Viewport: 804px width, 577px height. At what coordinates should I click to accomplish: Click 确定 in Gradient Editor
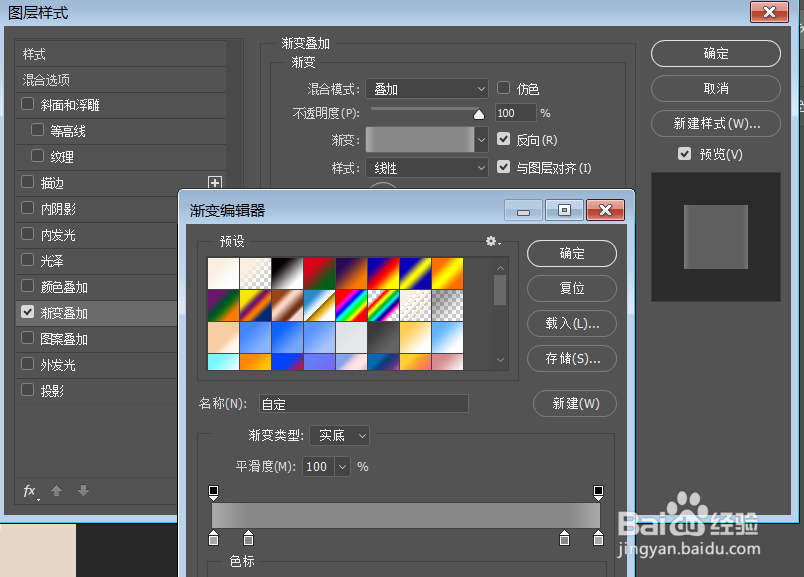pyautogui.click(x=572, y=253)
